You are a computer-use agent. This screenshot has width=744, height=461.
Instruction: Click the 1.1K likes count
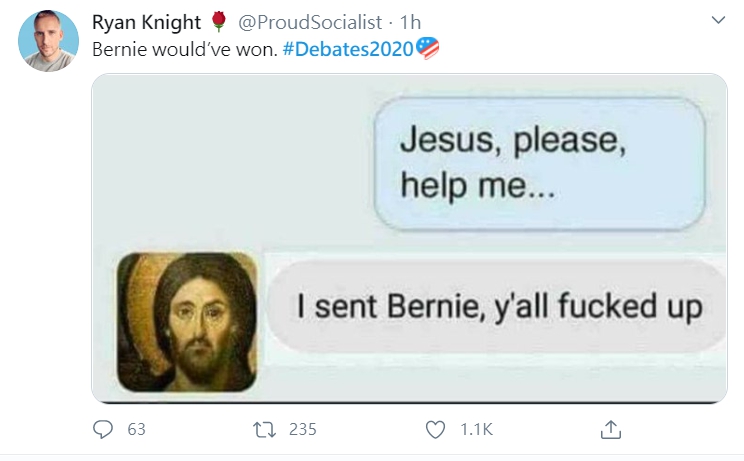(476, 429)
